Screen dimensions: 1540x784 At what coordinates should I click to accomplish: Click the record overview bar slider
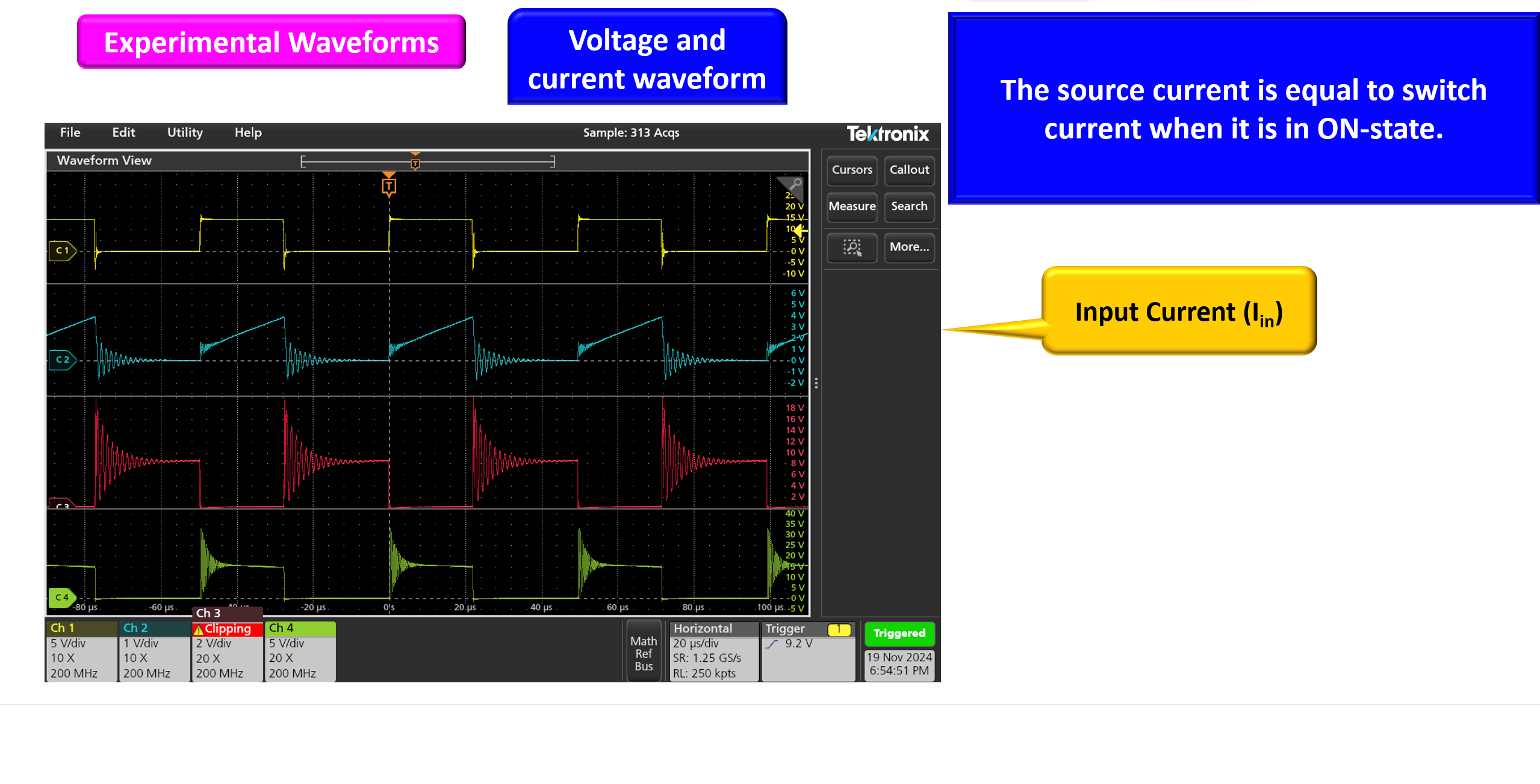click(427, 161)
